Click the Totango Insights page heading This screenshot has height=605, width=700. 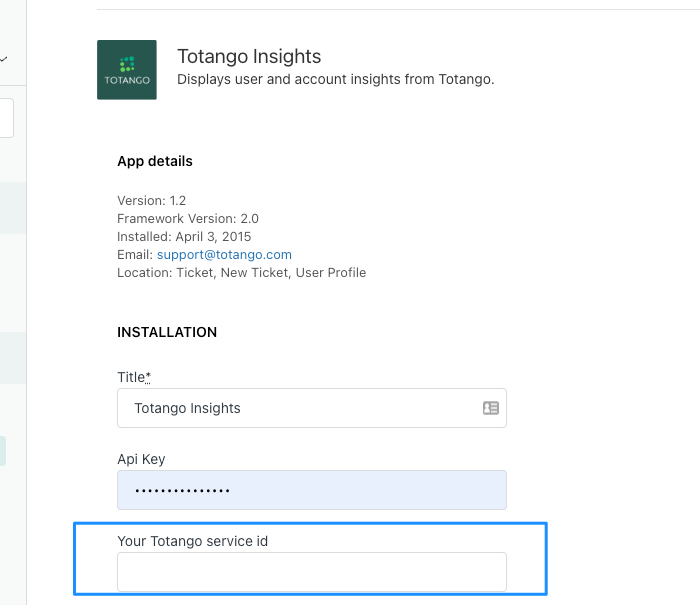[x=249, y=56]
